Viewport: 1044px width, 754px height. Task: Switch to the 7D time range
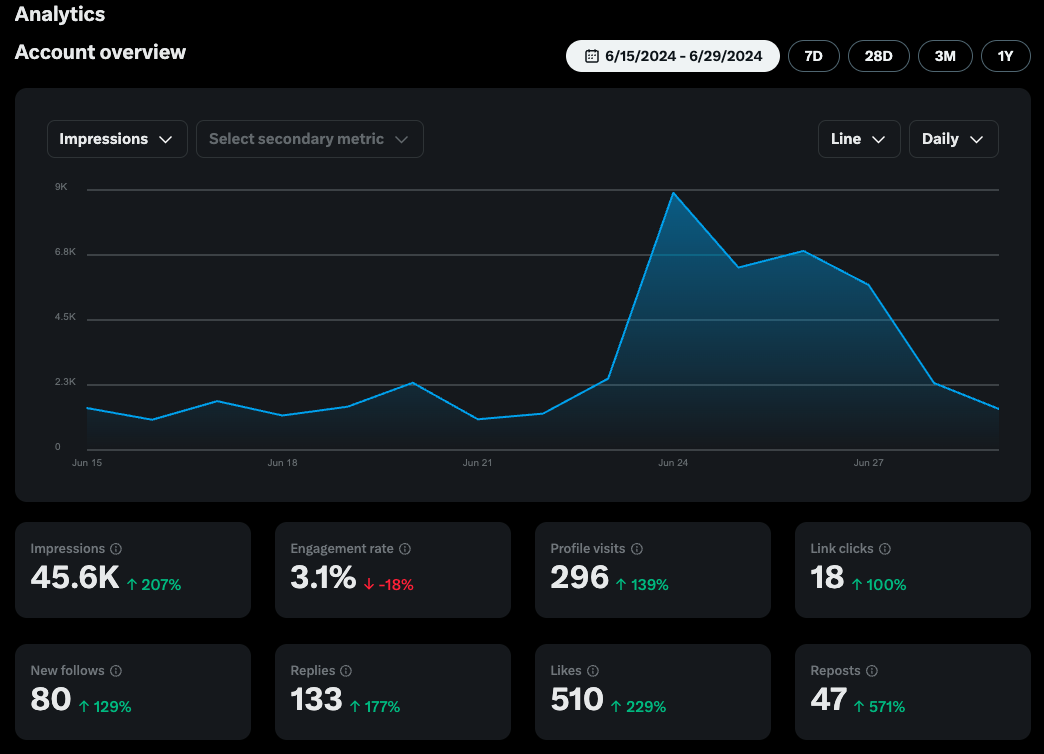click(x=814, y=56)
